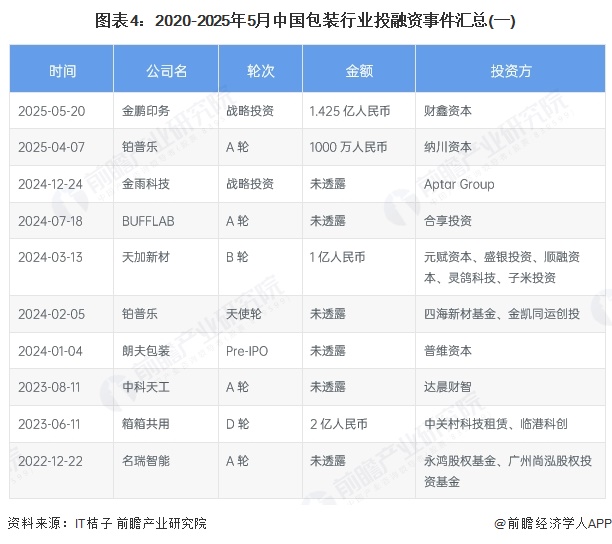Click the @前瞻经济学人APP credit
The image size is (612, 544).
tap(552, 523)
